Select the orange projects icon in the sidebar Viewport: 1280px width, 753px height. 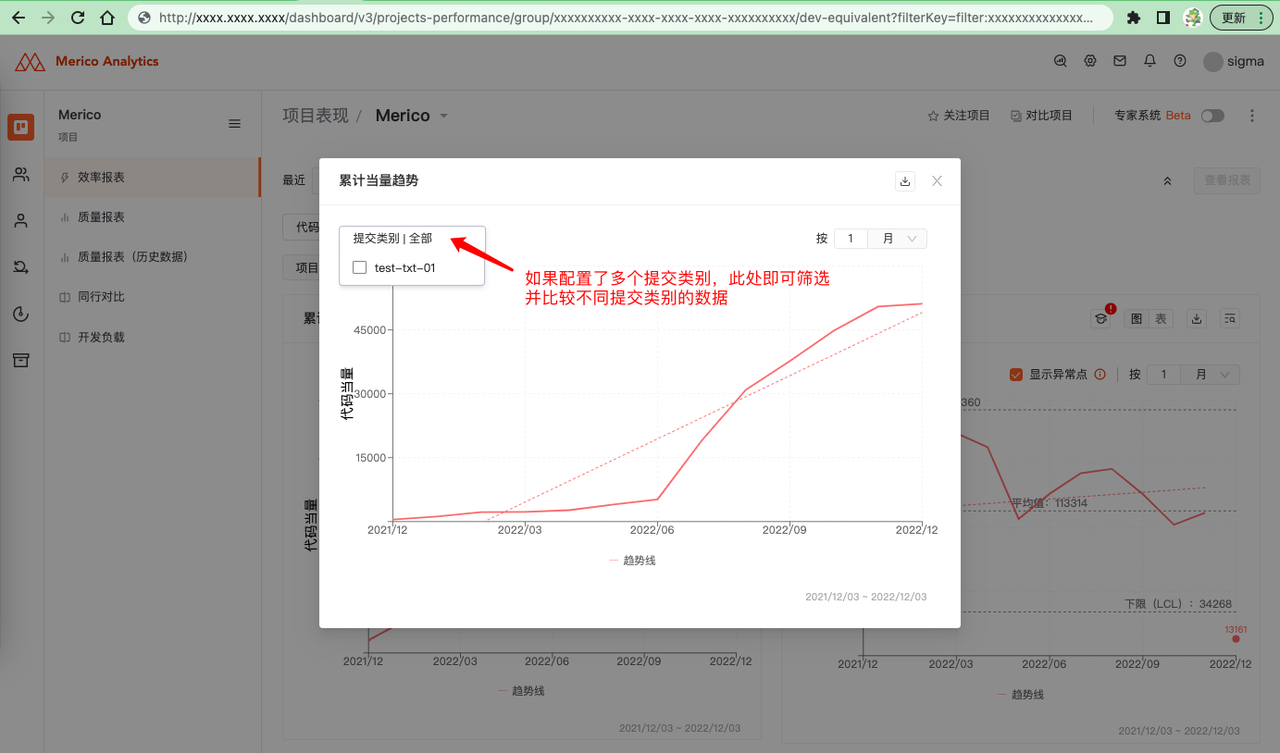tap(21, 128)
